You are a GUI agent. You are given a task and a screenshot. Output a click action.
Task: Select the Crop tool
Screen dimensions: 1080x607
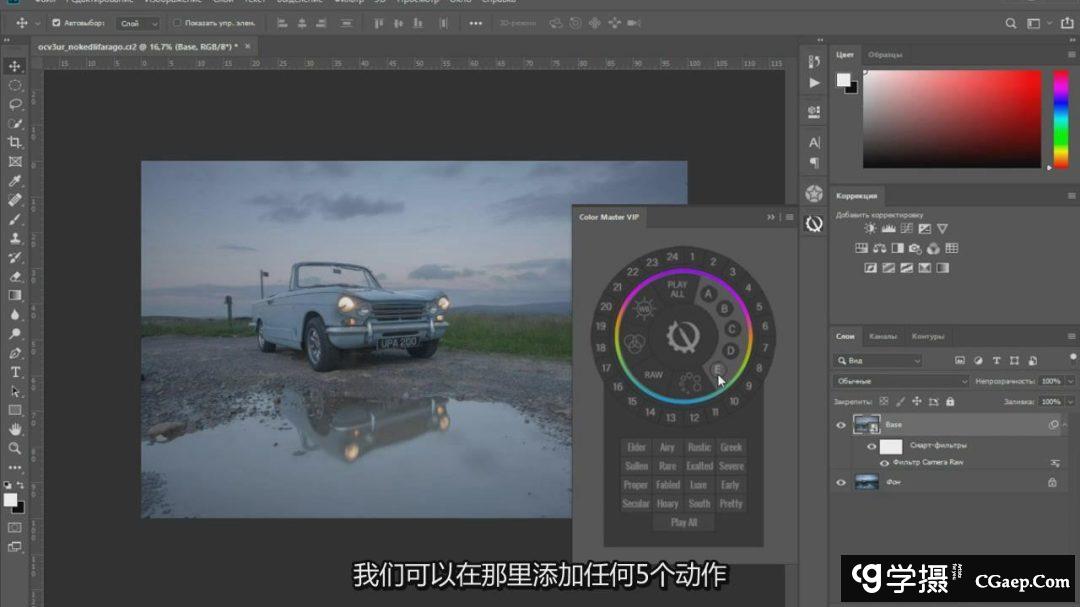[x=15, y=143]
